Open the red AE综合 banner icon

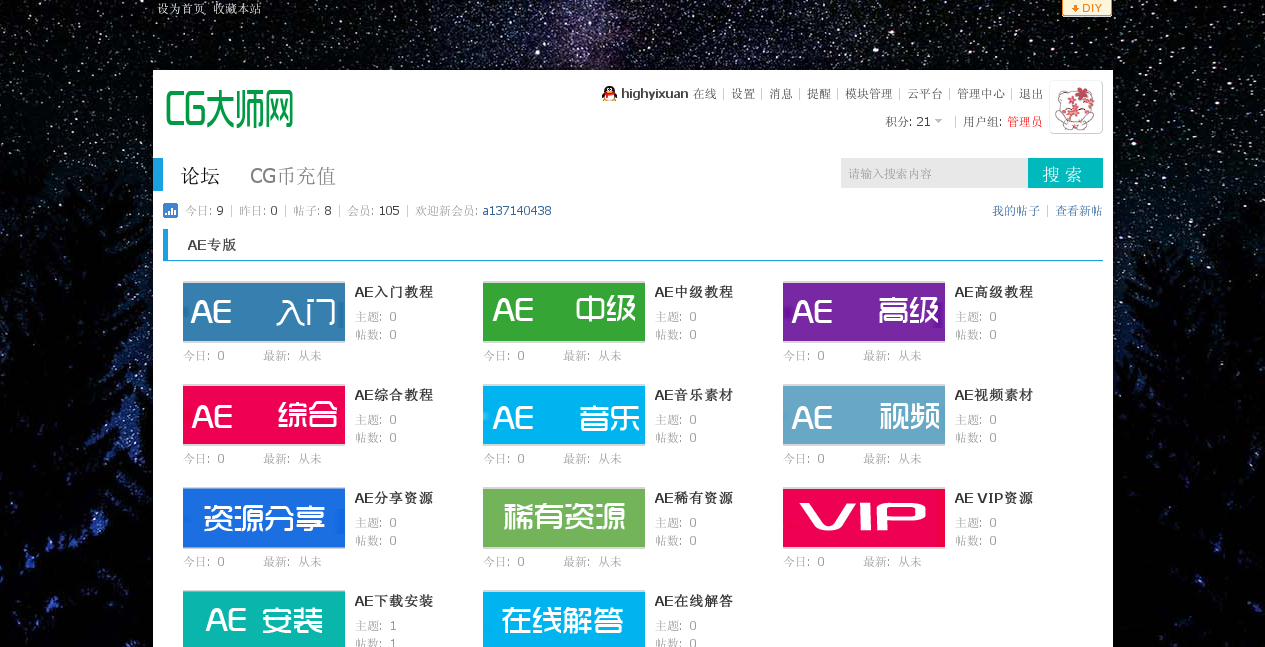coord(264,415)
